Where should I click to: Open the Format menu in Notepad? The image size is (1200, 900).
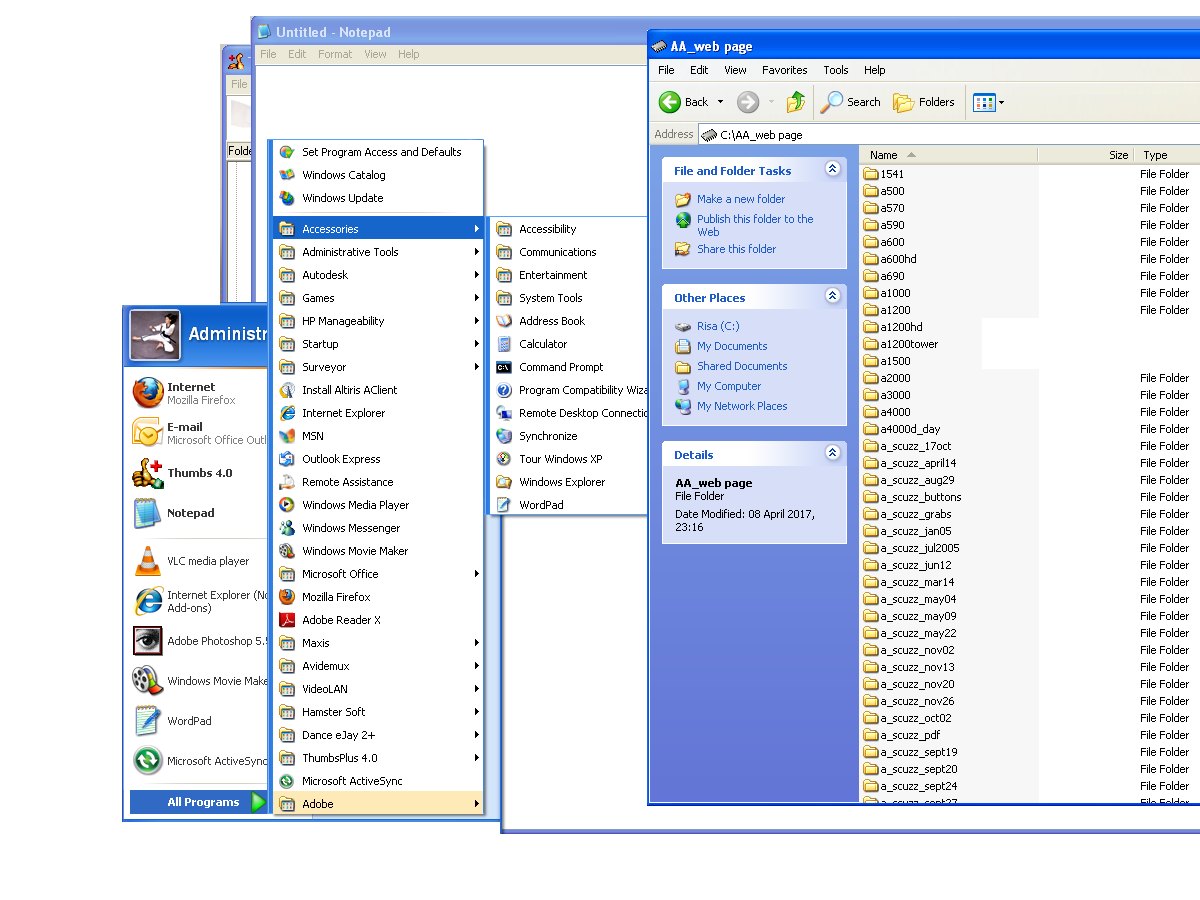(335, 54)
